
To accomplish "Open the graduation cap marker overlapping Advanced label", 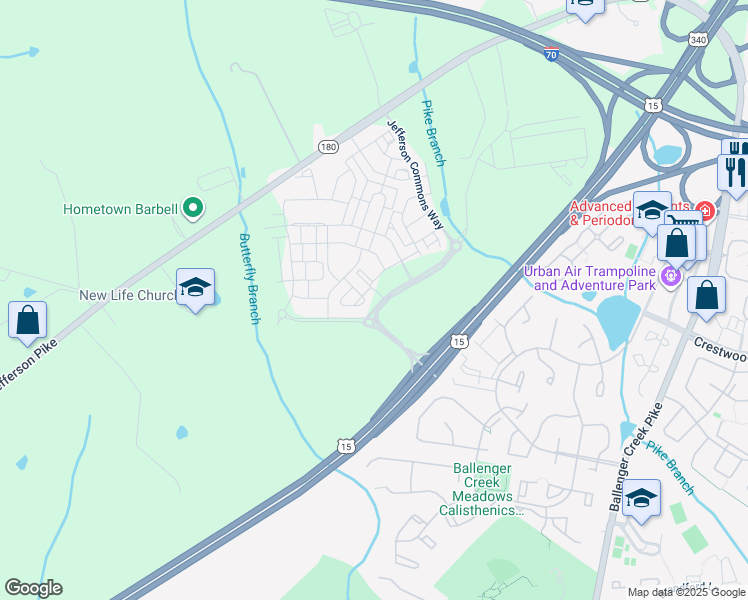I will pyautogui.click(x=652, y=211).
